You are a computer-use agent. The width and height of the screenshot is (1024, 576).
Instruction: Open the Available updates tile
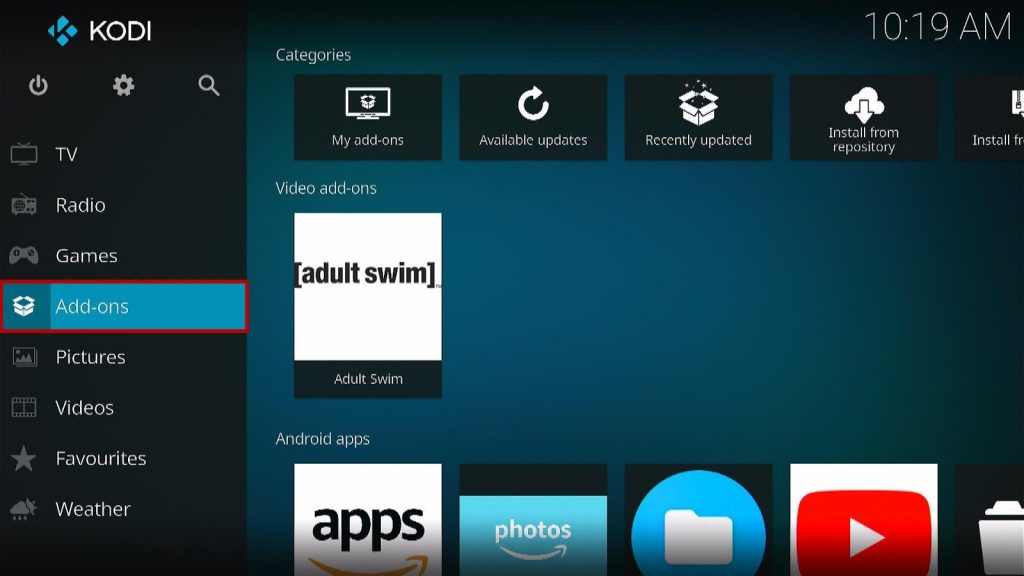533,117
